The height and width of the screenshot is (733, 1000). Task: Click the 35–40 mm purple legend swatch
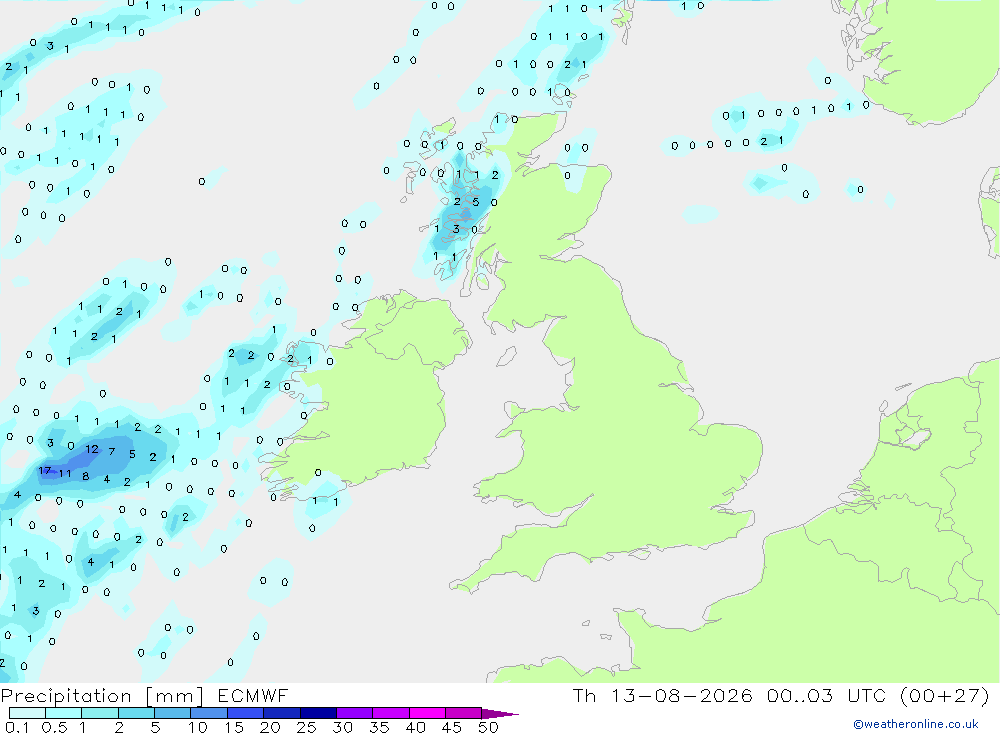click(391, 713)
